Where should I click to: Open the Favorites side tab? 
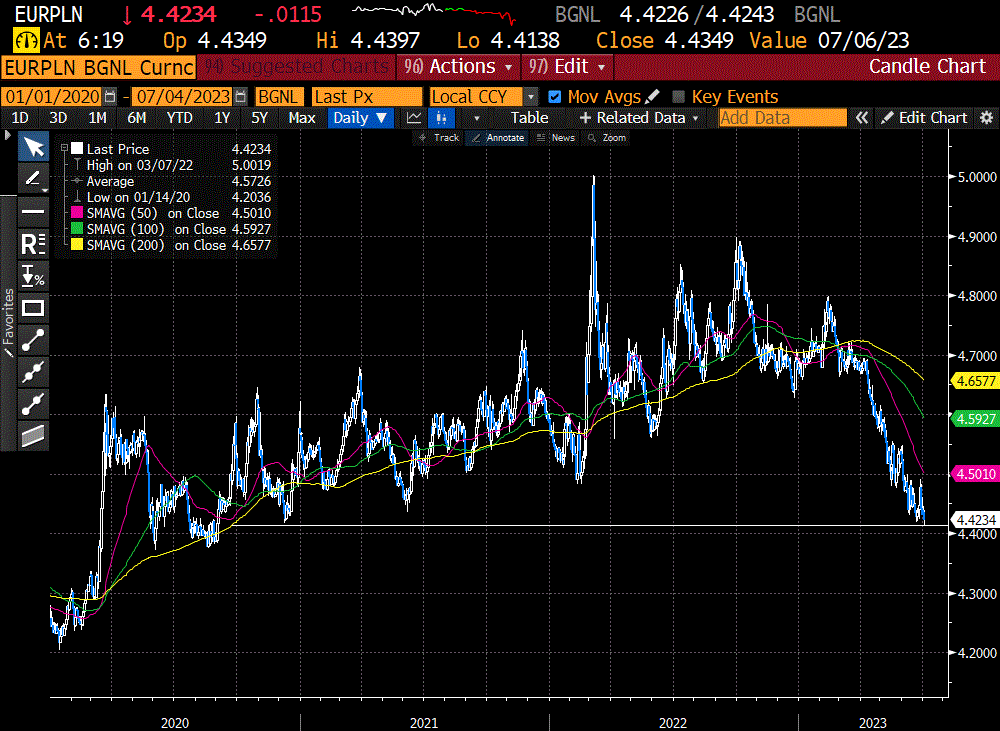(x=8, y=322)
